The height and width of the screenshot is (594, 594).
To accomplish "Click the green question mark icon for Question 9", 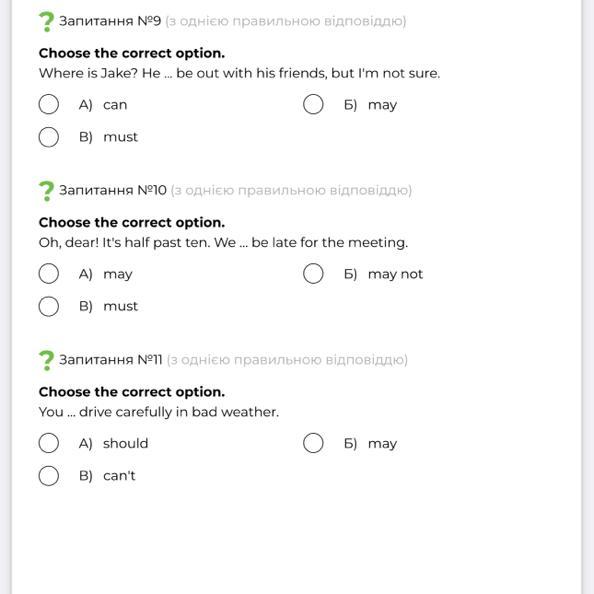I will click(x=47, y=22).
